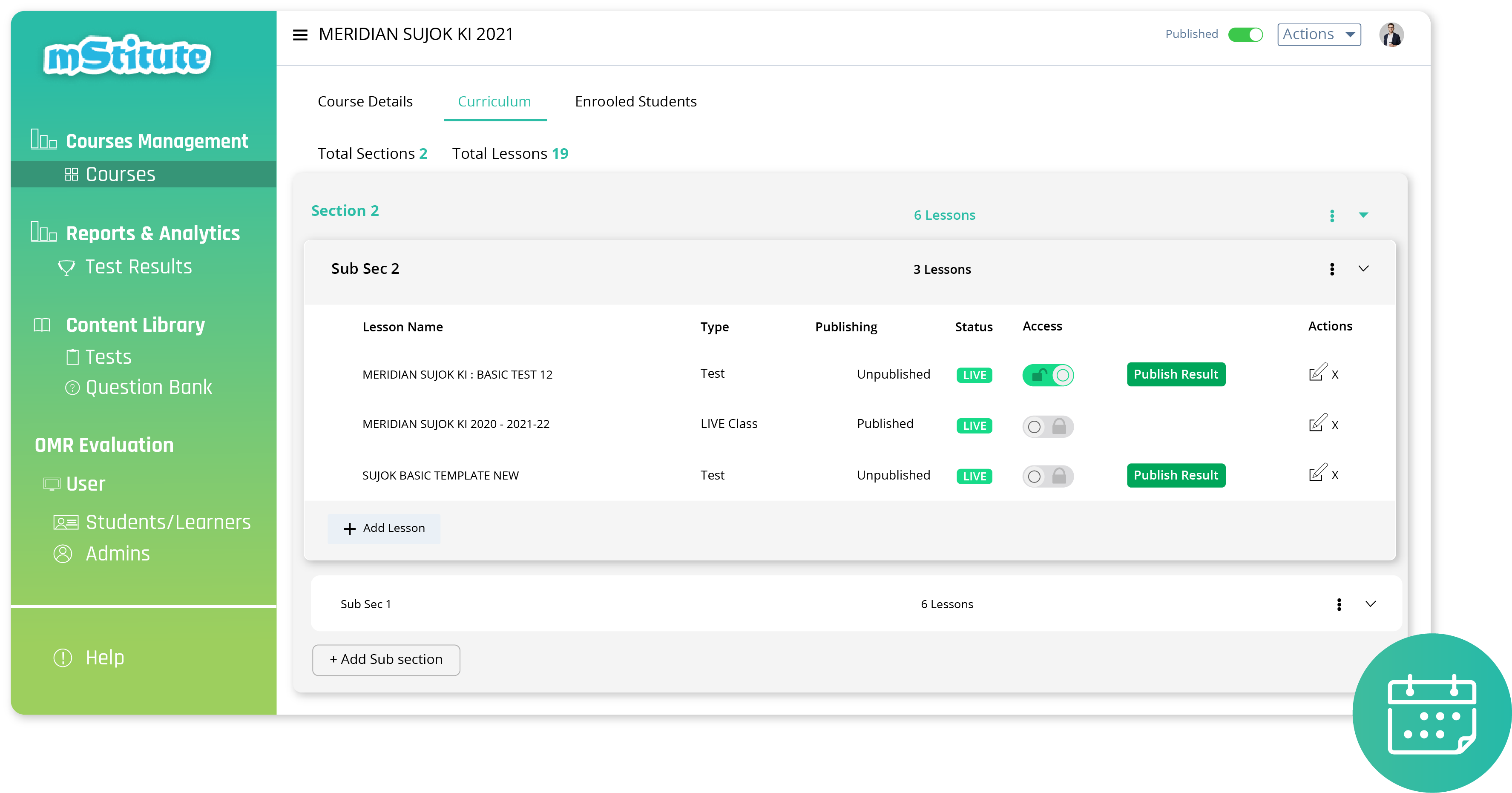Screen dimensions: 1512x793
Task: Click the Admins person icon
Action: coord(63,554)
